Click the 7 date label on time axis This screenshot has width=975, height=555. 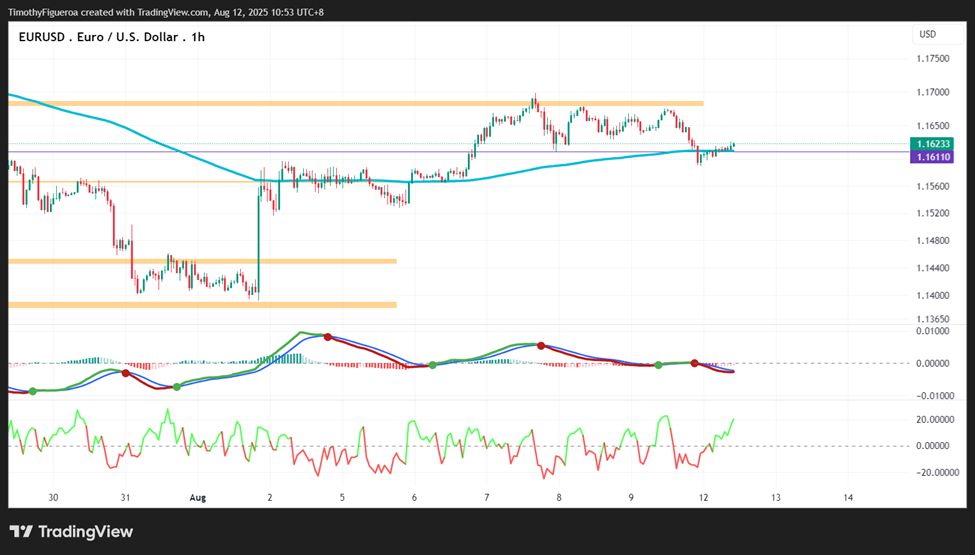coord(487,498)
